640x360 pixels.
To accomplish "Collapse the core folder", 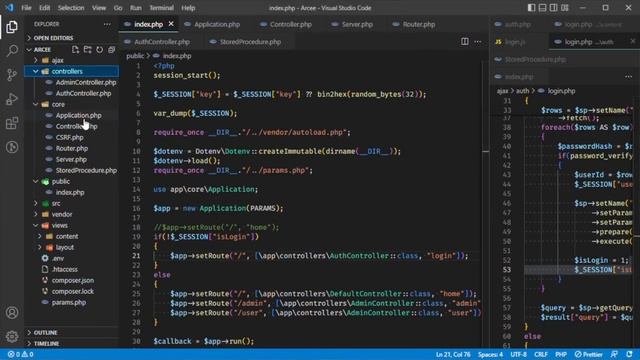I will (x=71, y=104).
